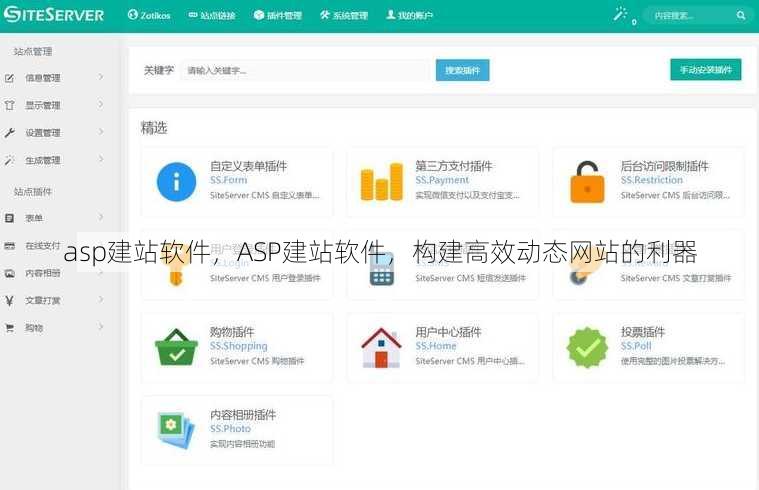Open the 系统管理 menu
The width and height of the screenshot is (759, 490).
click(x=344, y=15)
